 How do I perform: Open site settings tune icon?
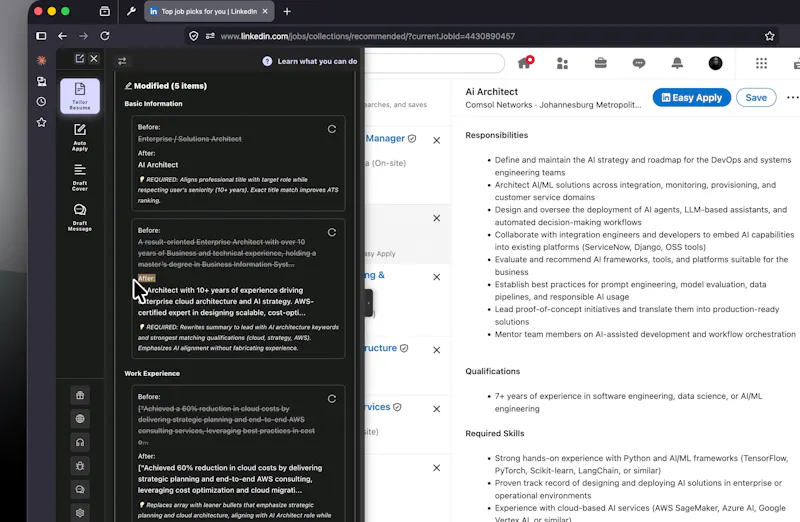point(210,36)
